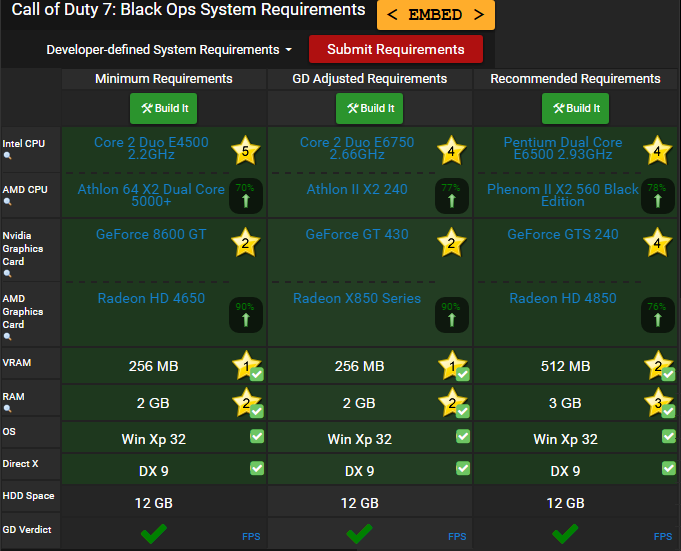The height and width of the screenshot is (551, 681).
Task: Toggle the 3 GB RAM checkbox in the Recommended column
Action: tap(668, 410)
